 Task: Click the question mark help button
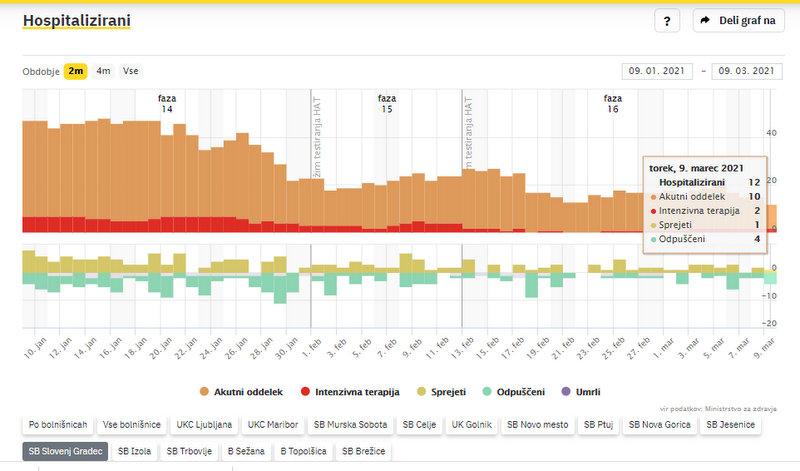tap(667, 20)
